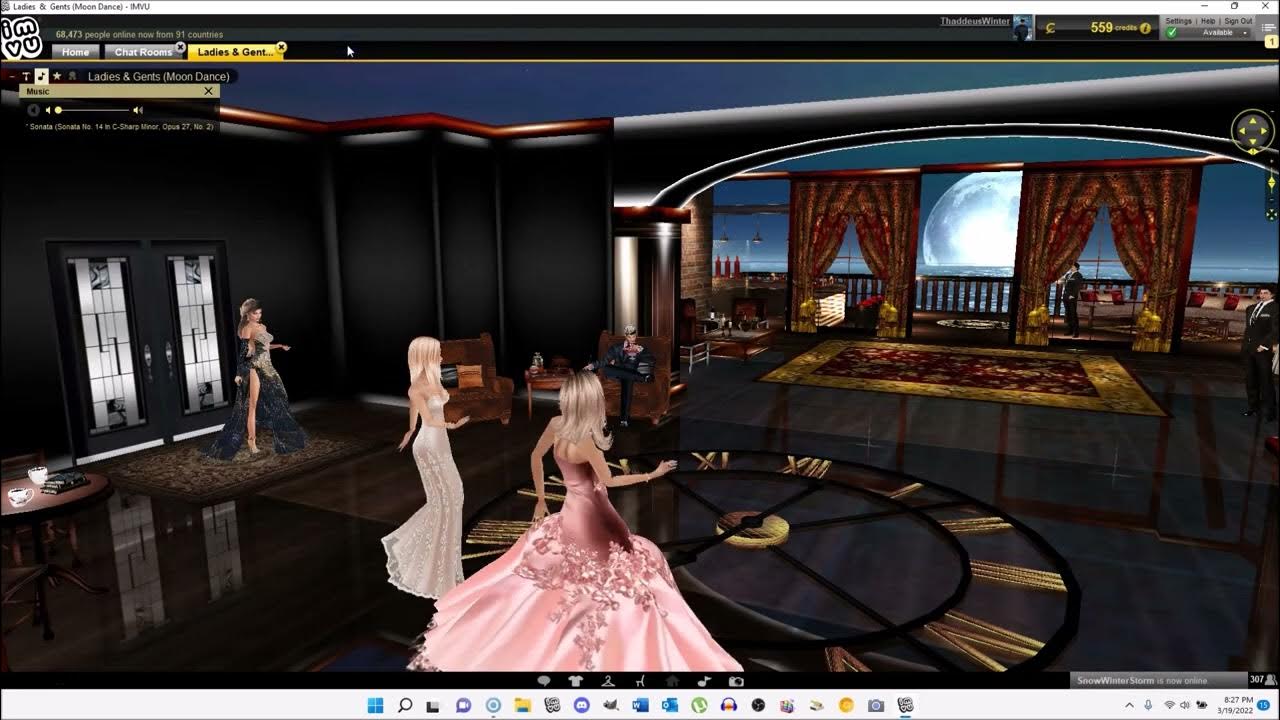The height and width of the screenshot is (720, 1280).
Task: Click the volume-down speaker icon
Action: tap(48, 110)
